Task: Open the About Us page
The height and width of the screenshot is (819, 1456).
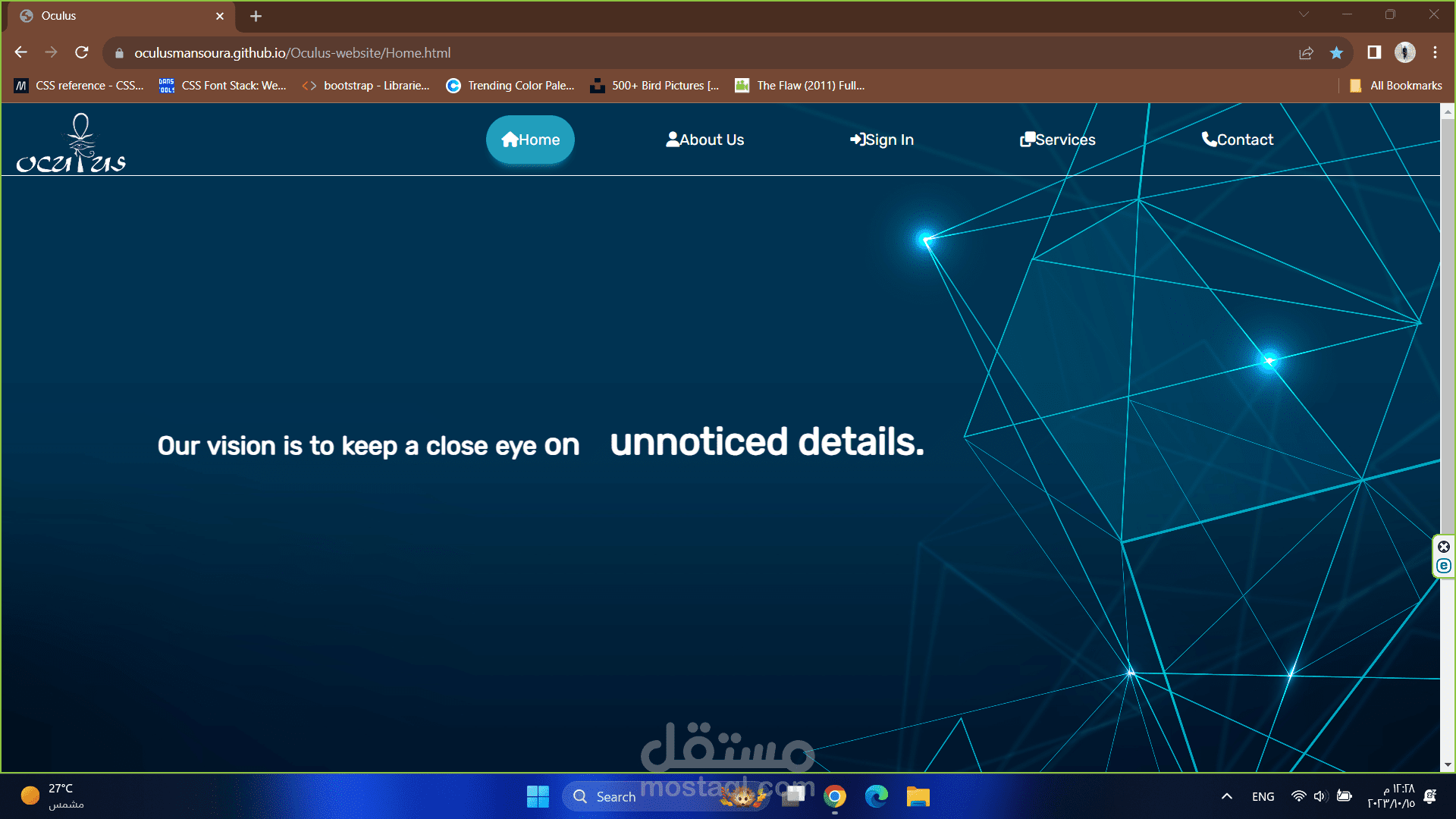Action: click(x=704, y=140)
